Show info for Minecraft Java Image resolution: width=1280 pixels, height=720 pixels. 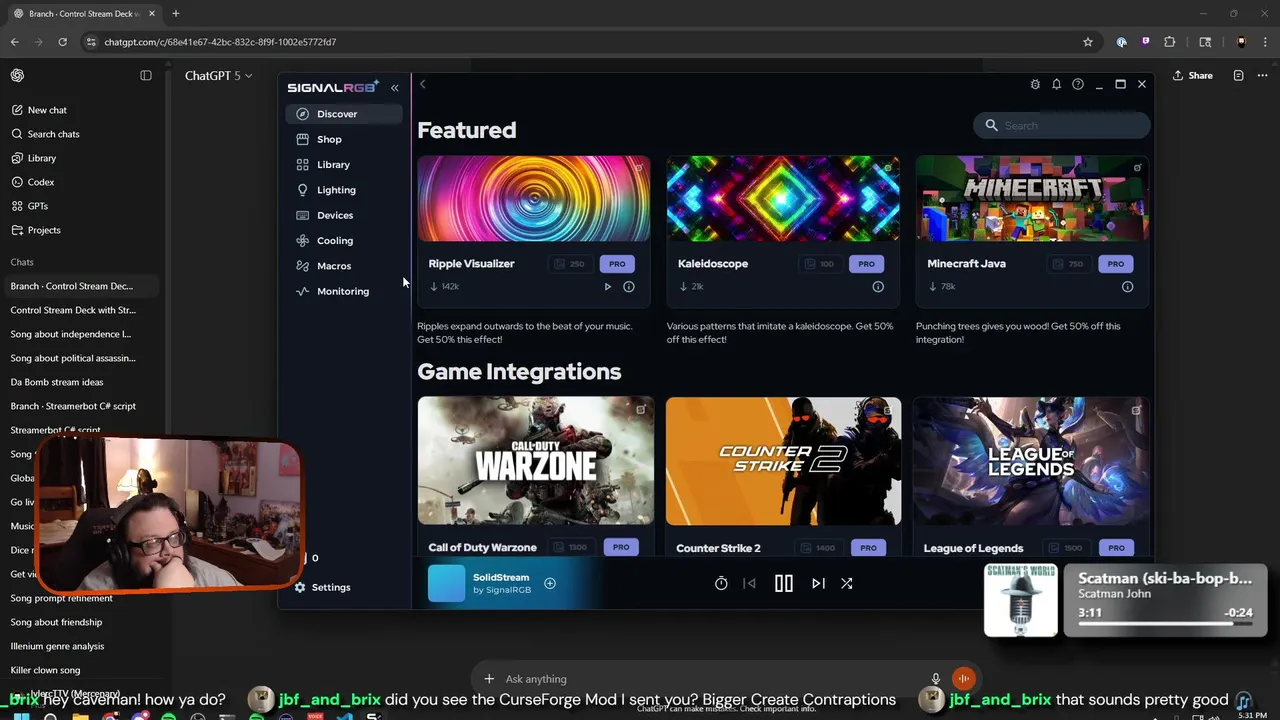coord(1127,287)
